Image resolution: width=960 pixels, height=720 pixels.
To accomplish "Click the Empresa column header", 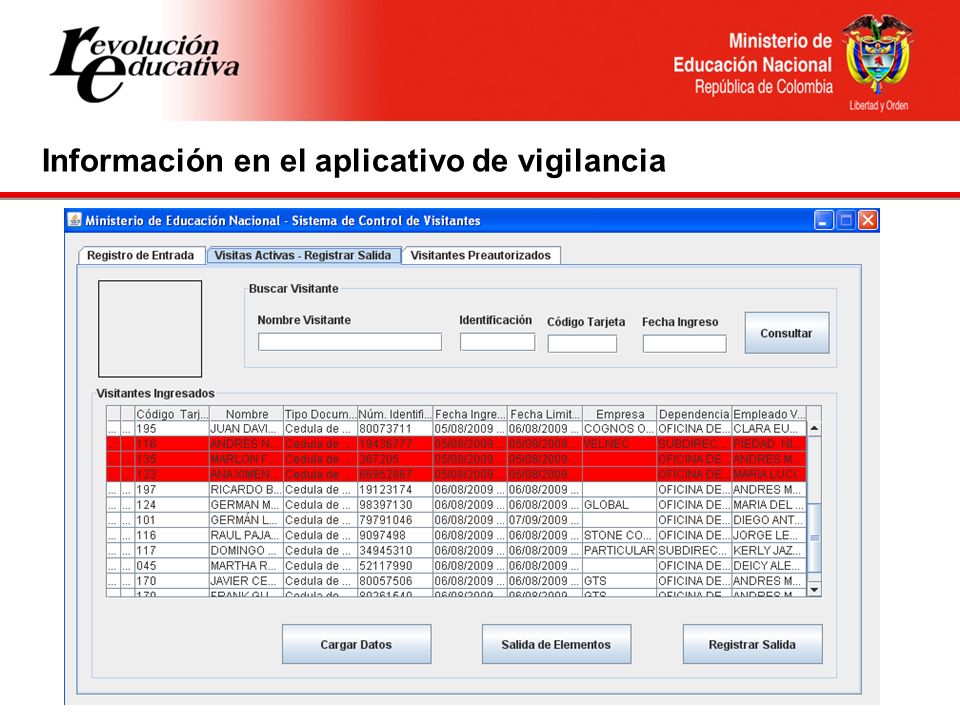I will click(x=620, y=414).
